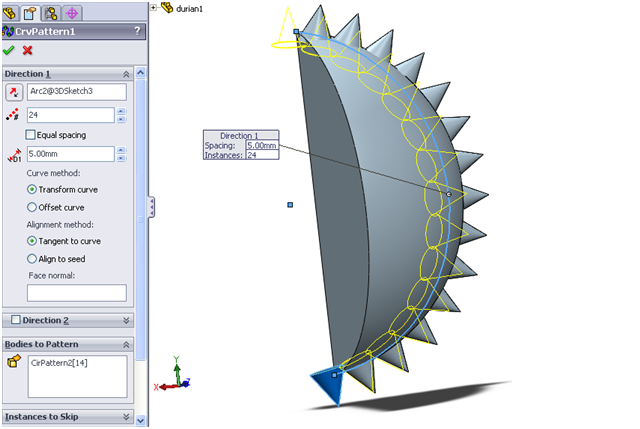Click the property panel scrollbar thumb
This screenshot has width=640, height=429.
(140, 220)
